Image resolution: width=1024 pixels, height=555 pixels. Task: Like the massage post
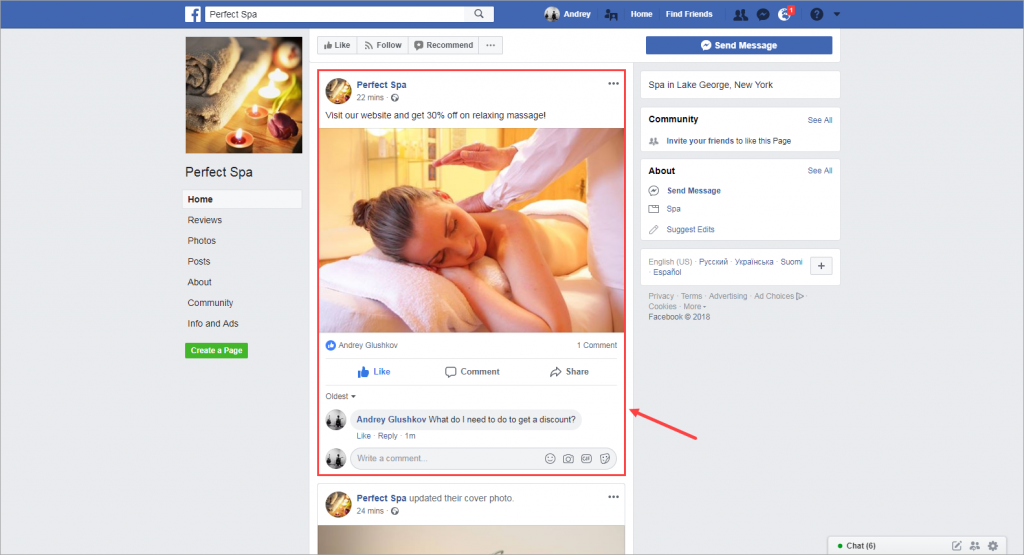pyautogui.click(x=374, y=372)
